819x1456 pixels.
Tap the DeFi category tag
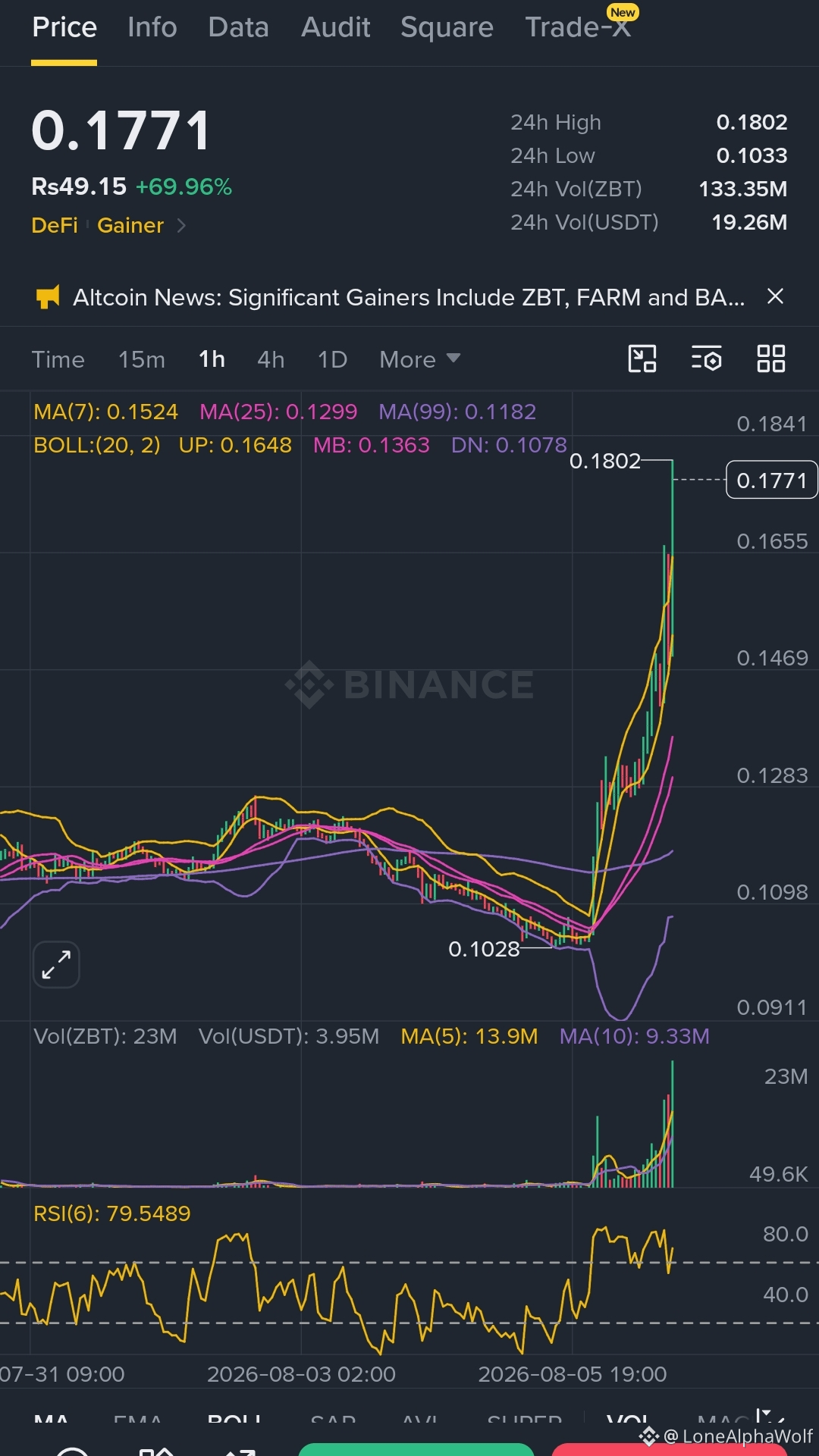click(55, 225)
